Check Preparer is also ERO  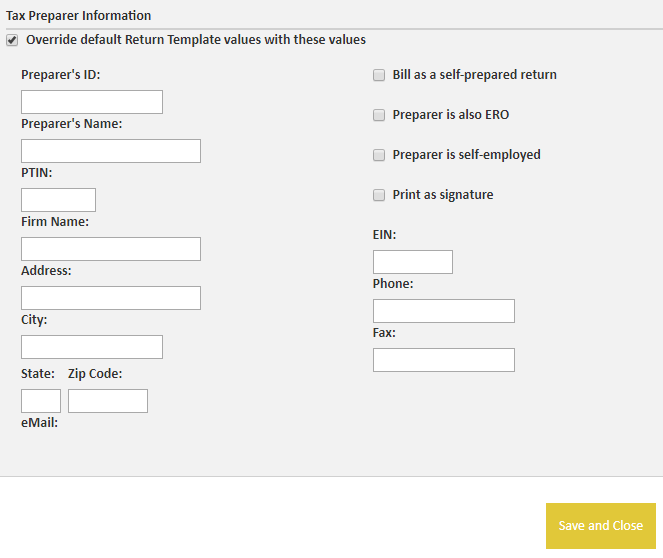pyautogui.click(x=379, y=115)
